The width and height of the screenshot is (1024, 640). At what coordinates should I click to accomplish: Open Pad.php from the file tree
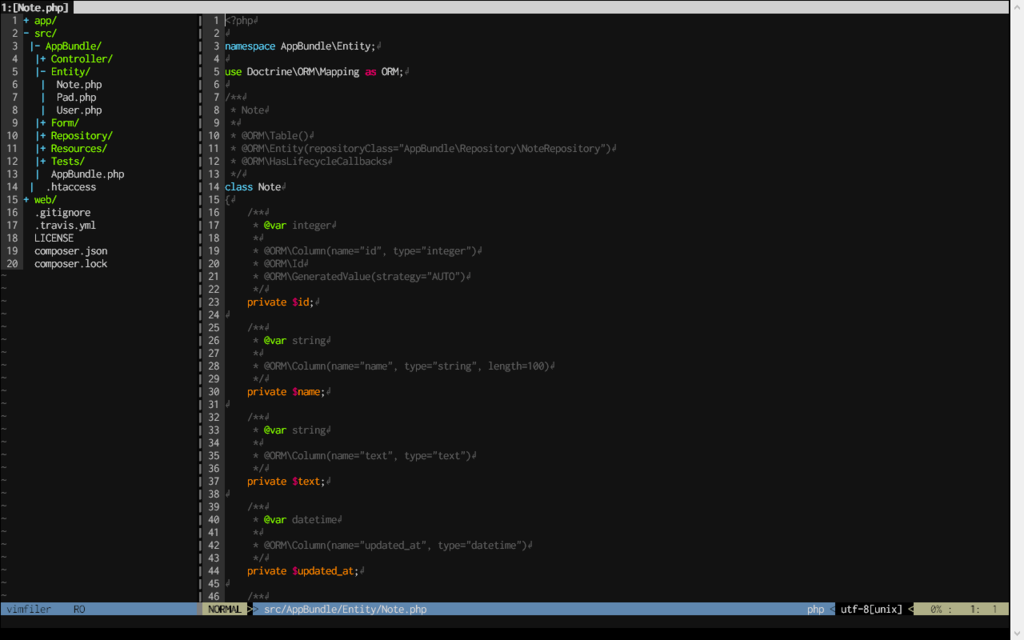(76, 97)
